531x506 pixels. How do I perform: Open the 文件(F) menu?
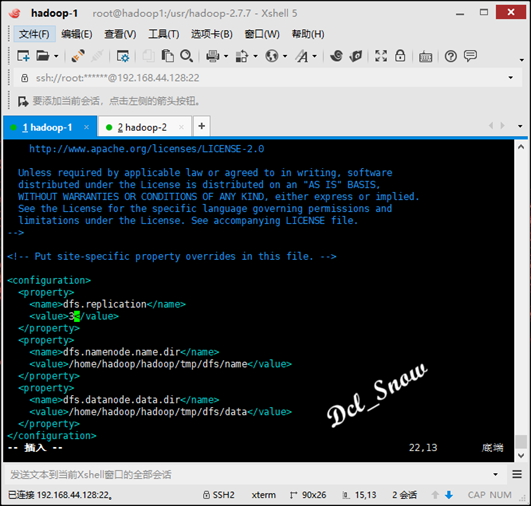(34, 34)
